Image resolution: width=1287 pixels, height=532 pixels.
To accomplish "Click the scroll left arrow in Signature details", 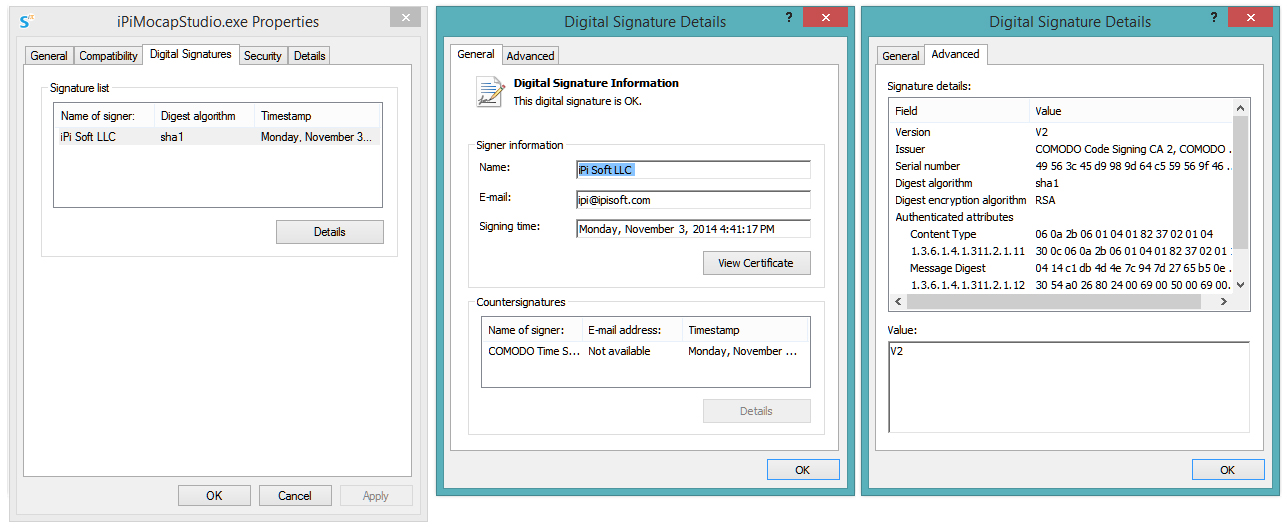I will pos(897,302).
